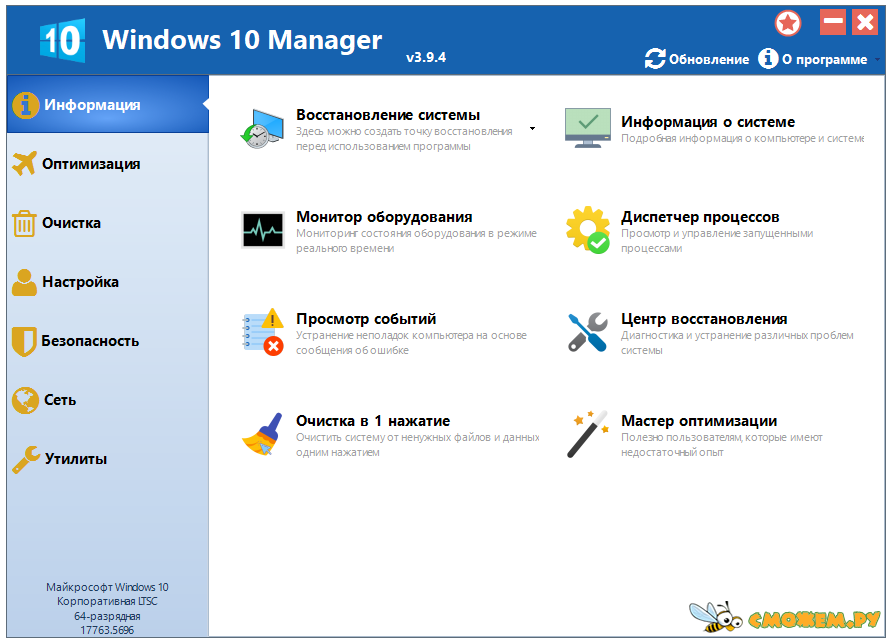Start Мастер оптимизации

[699, 421]
